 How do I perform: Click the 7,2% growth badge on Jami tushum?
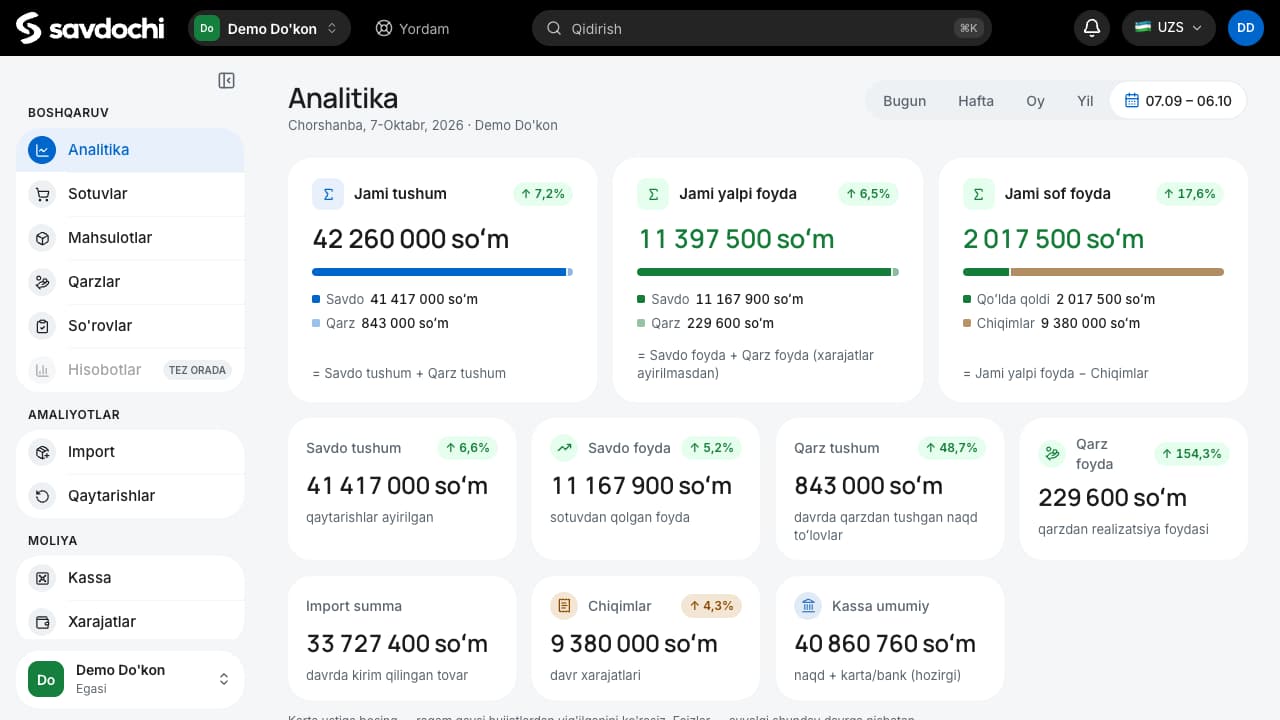coord(543,194)
